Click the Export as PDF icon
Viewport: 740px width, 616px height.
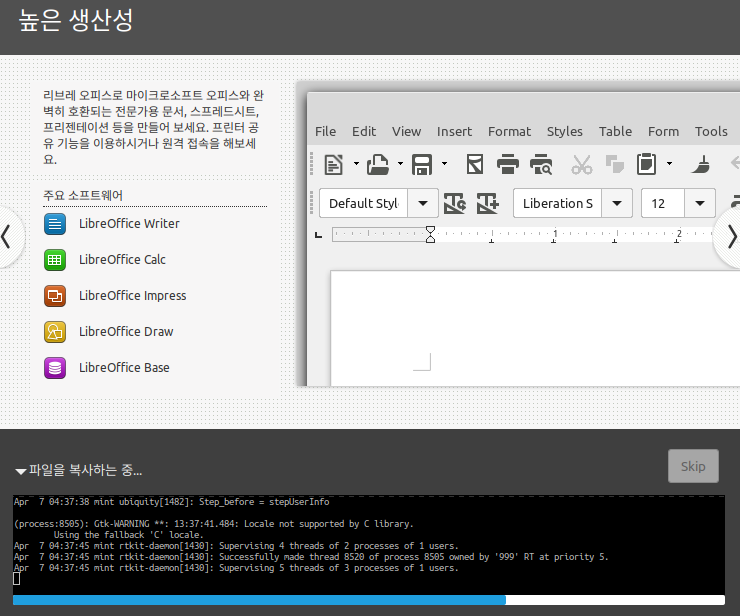(475, 165)
